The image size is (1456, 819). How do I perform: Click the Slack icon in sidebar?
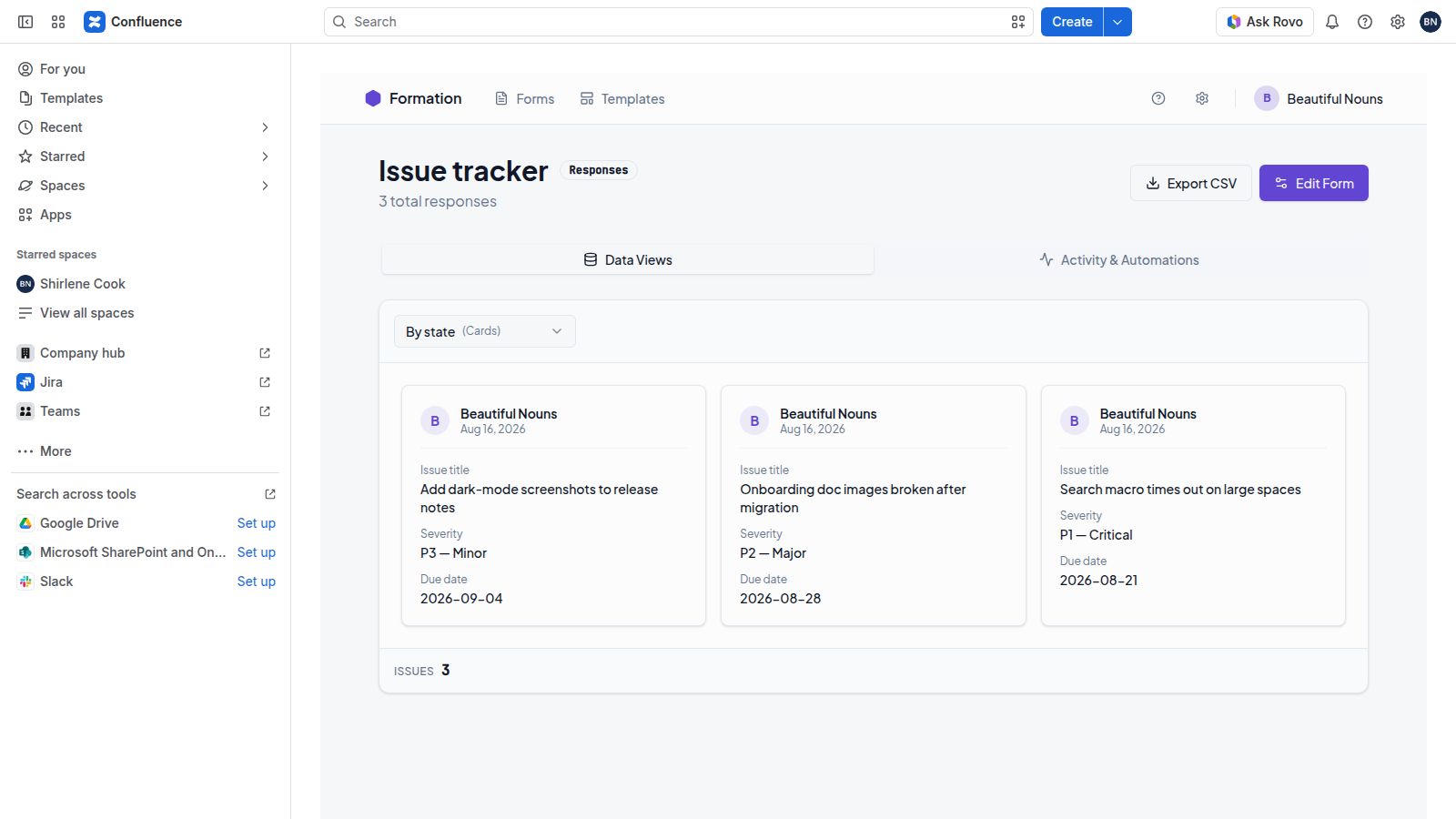25,581
